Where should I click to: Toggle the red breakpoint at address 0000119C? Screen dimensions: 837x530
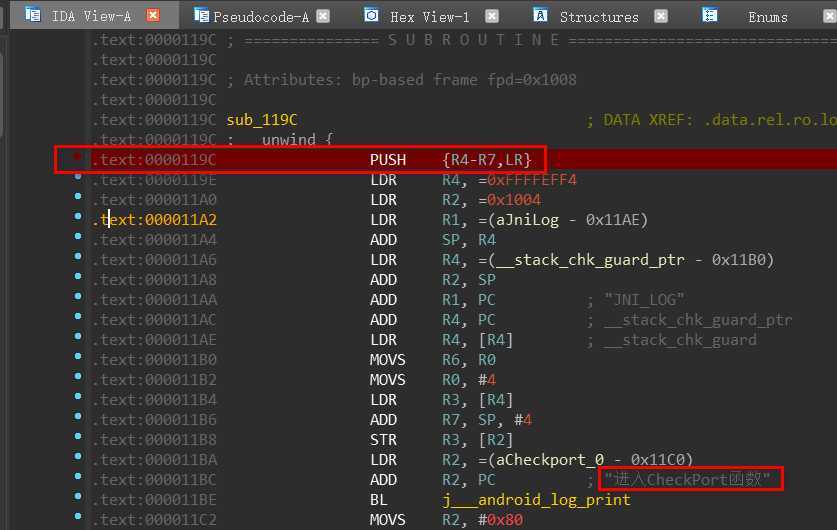pos(77,156)
